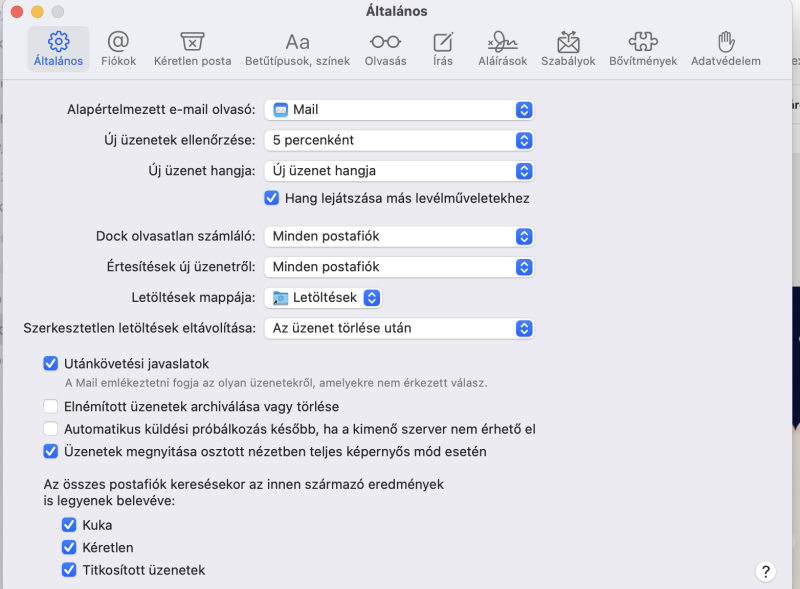800x589 pixels.
Task: Select the Általános tab
Action: click(59, 48)
